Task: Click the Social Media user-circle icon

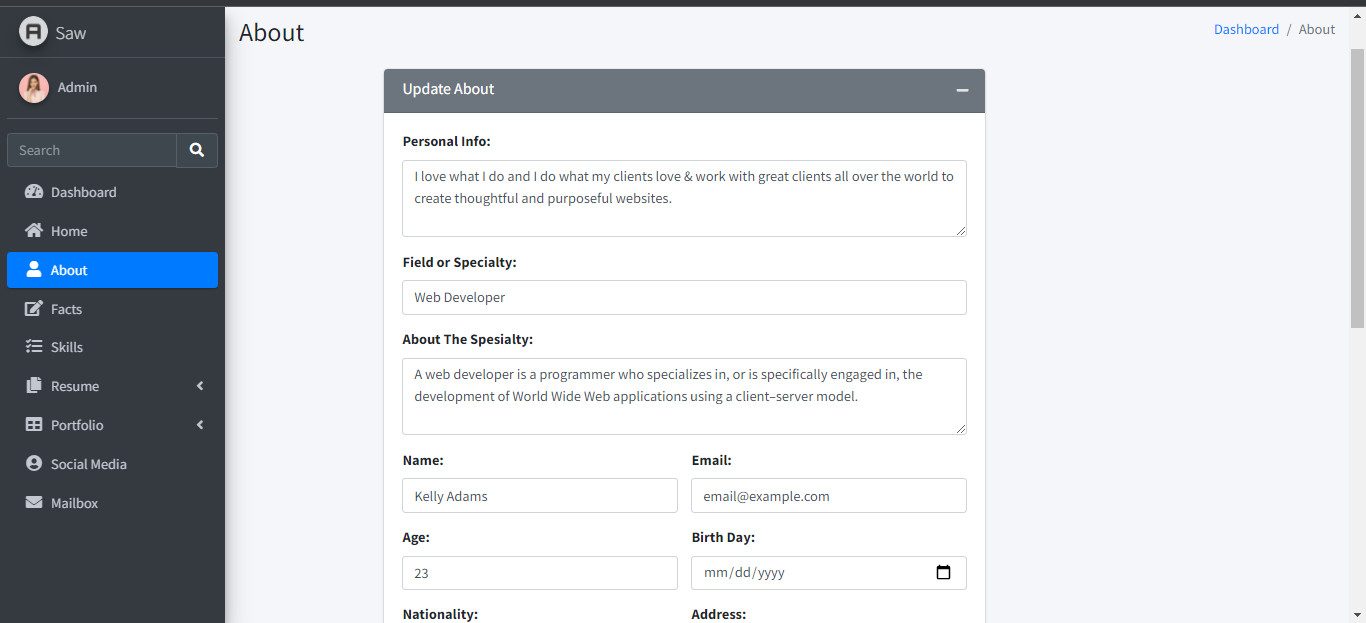Action: coord(34,464)
